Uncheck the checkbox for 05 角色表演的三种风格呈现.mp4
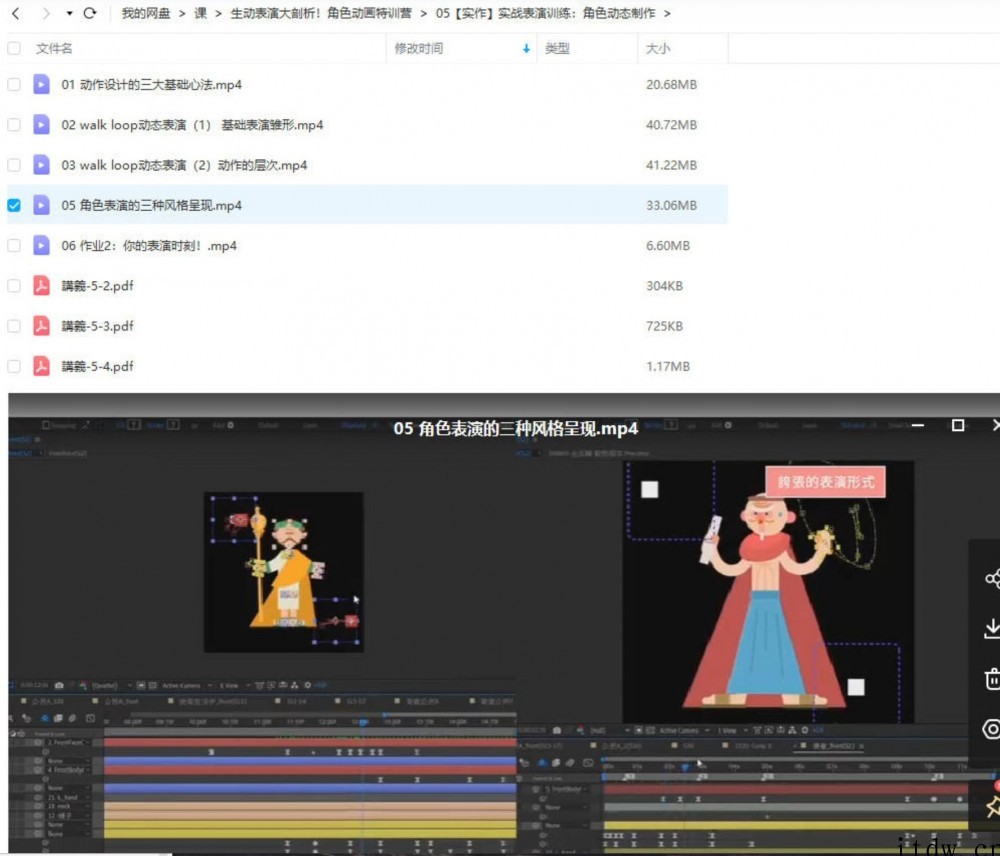The height and width of the screenshot is (856, 1000). (x=12, y=205)
